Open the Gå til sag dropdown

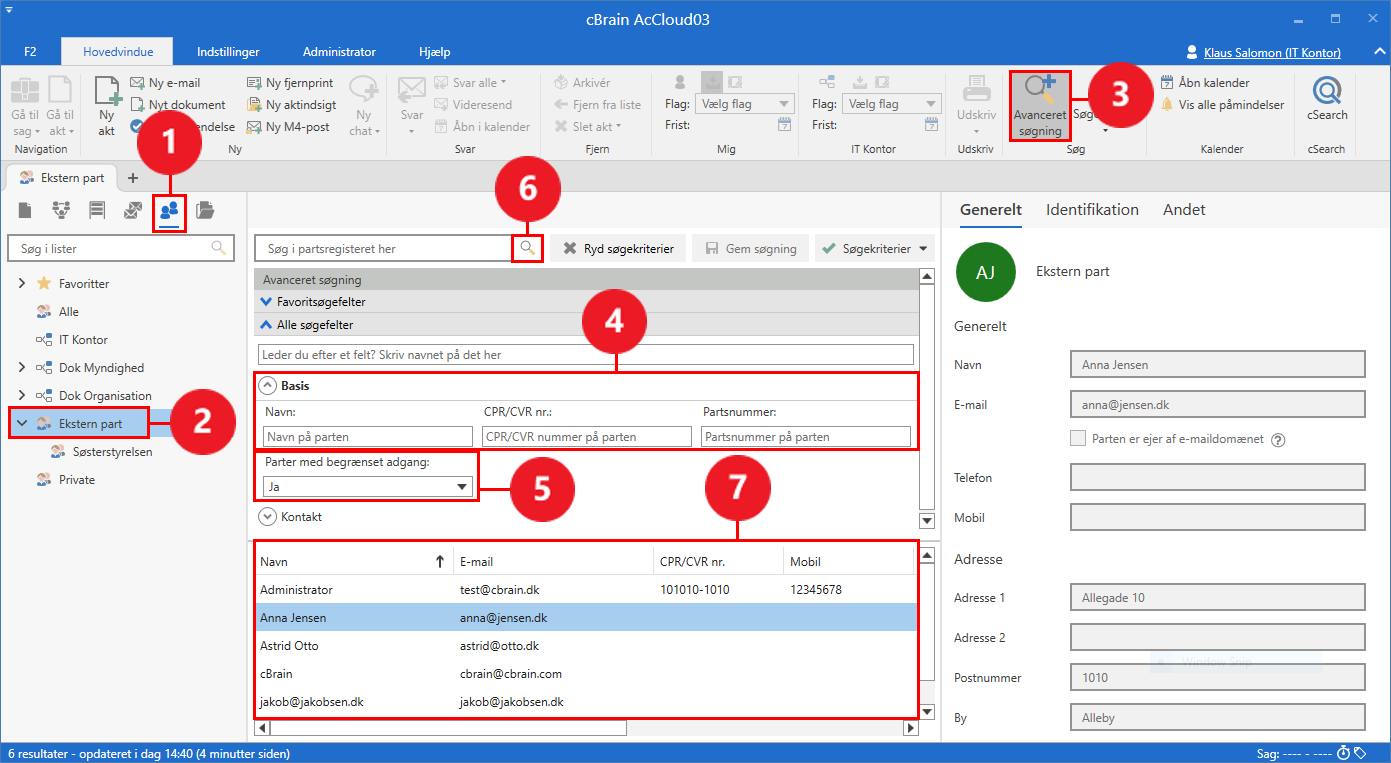pos(25,131)
